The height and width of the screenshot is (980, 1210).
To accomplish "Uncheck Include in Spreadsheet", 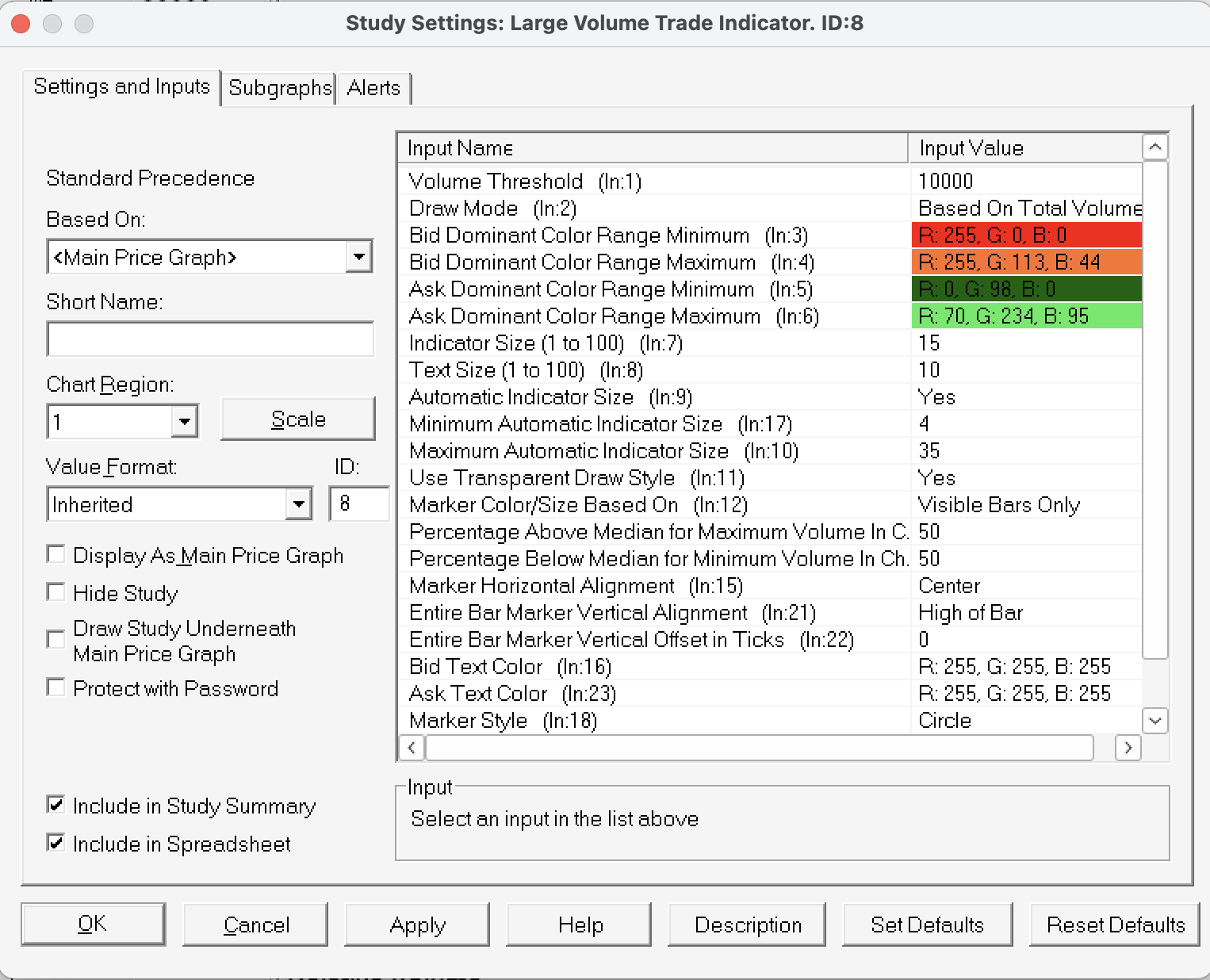I will pyautogui.click(x=56, y=843).
